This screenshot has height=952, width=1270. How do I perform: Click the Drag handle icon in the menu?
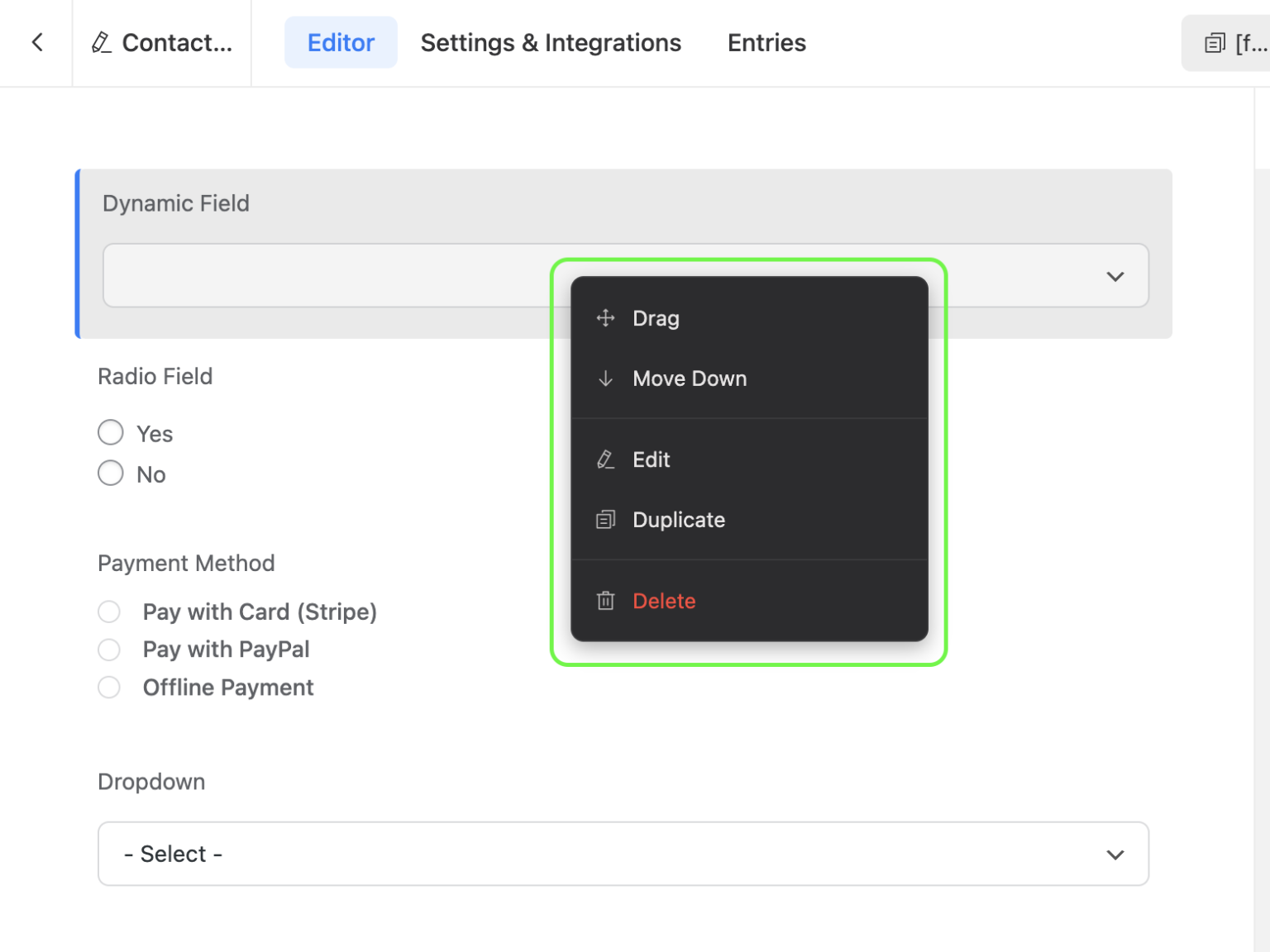coord(606,317)
